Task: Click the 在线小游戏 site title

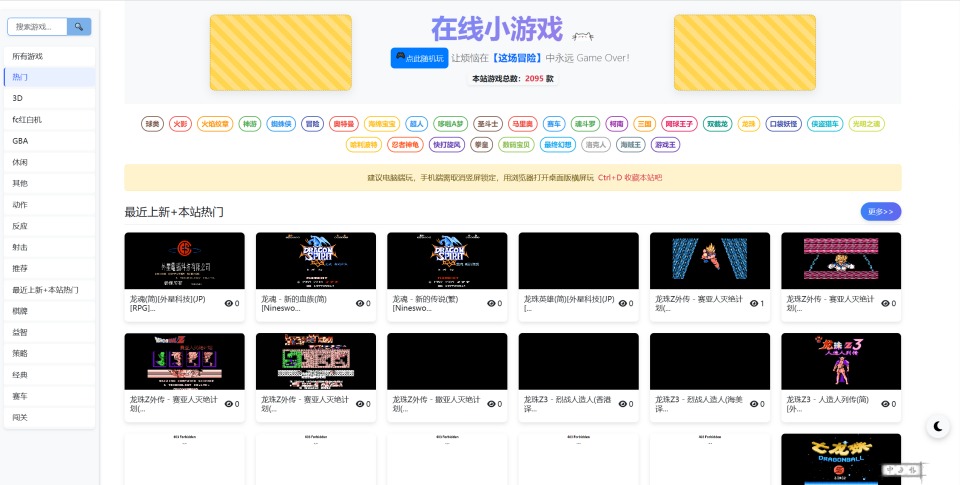Action: click(497, 28)
